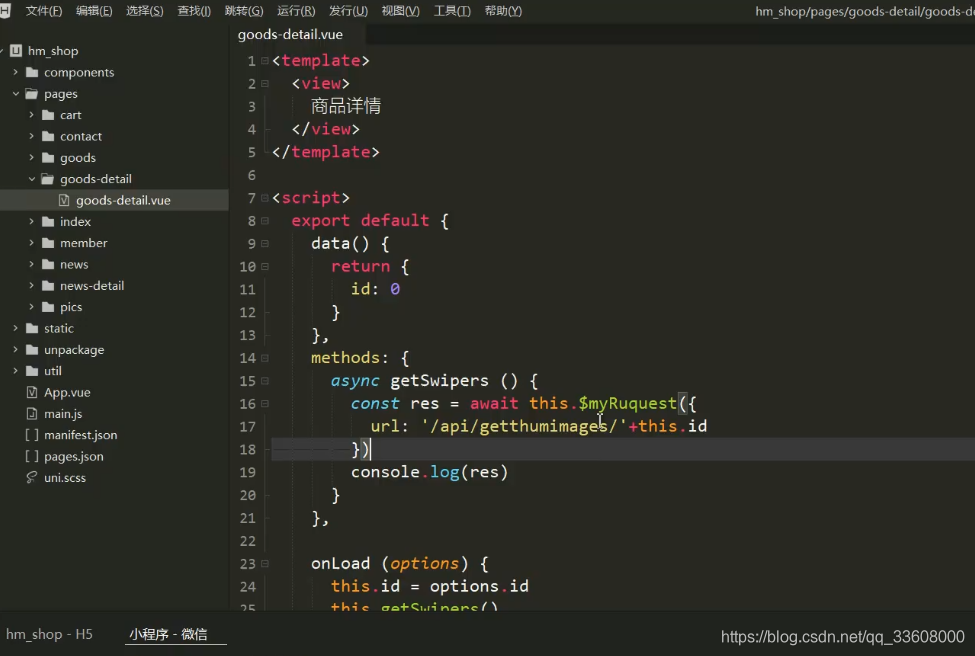Click the pages open-folder icon
This screenshot has width=975, height=656.
(x=32, y=93)
